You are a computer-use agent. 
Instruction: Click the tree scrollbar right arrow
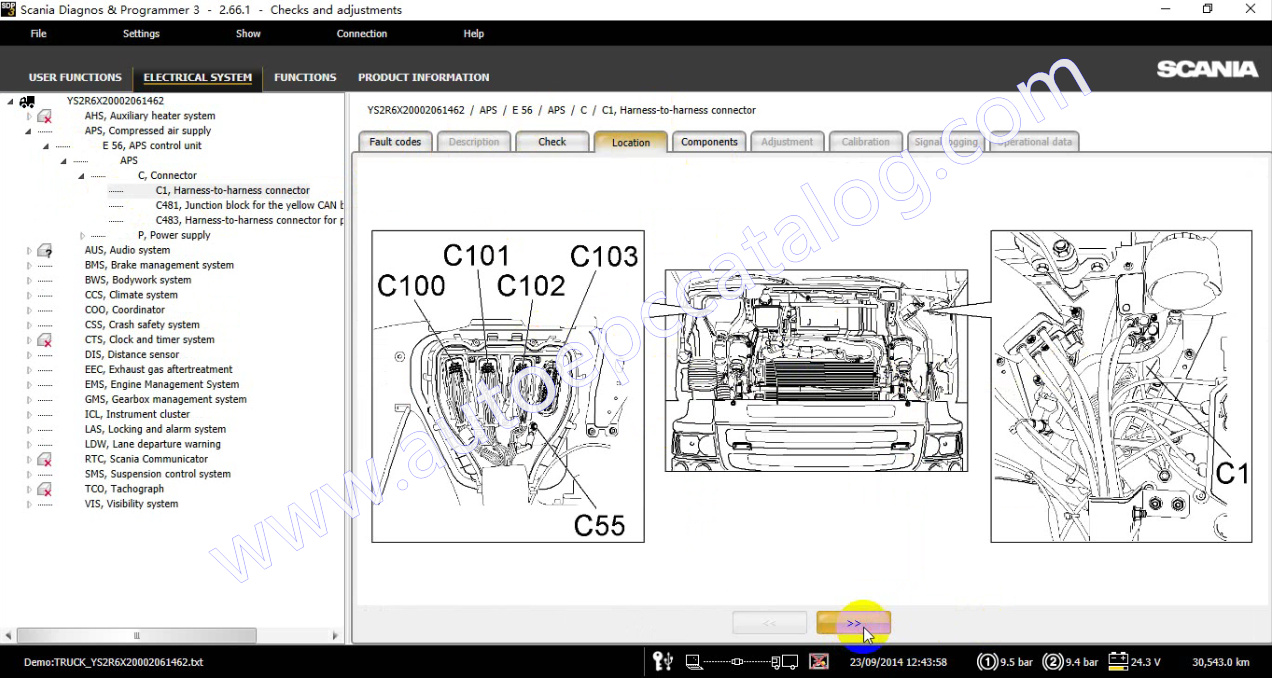pyautogui.click(x=337, y=636)
